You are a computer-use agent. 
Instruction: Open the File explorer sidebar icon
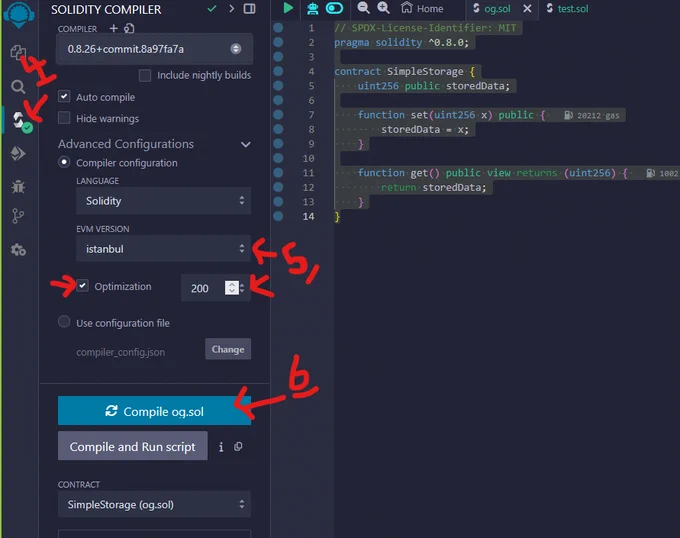(17, 53)
